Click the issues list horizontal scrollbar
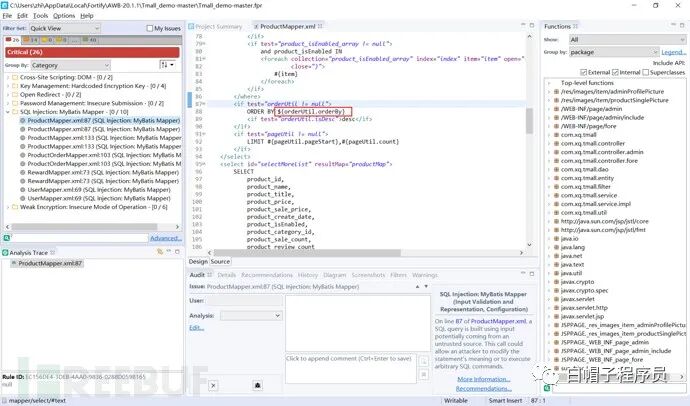This screenshot has width=690, height=406. click(x=84, y=227)
